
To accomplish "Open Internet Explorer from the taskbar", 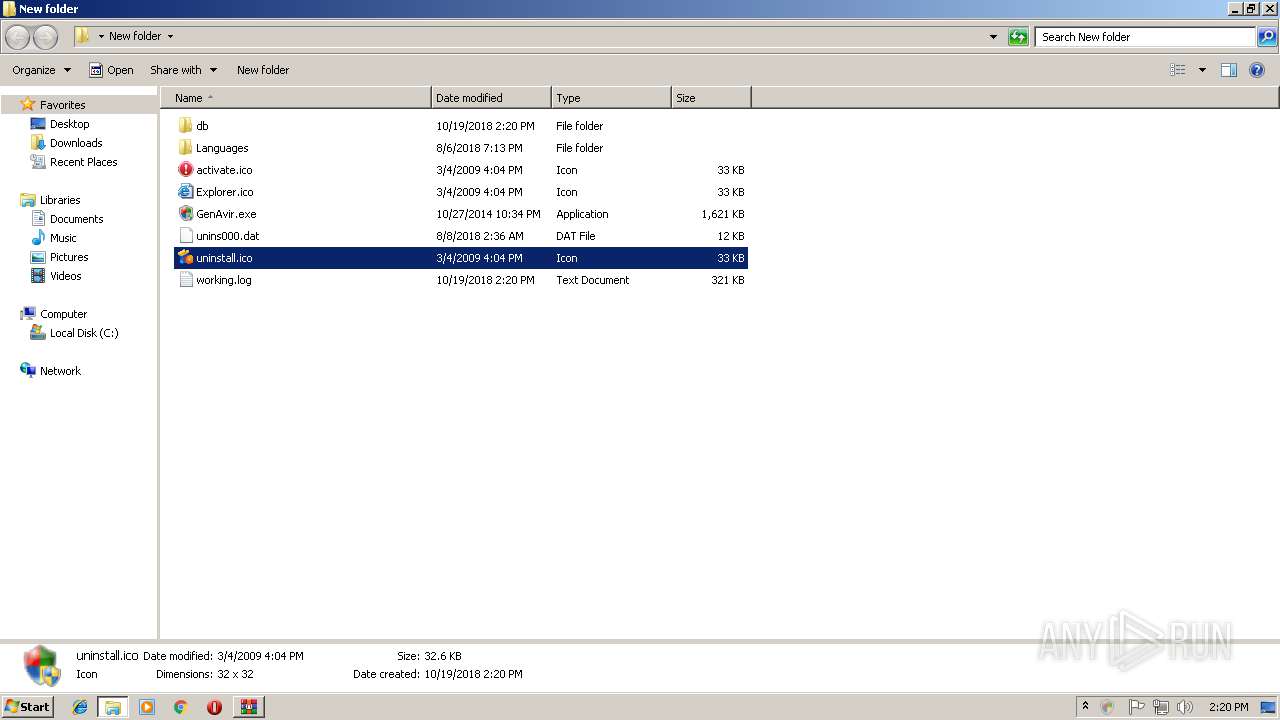I will pyautogui.click(x=80, y=707).
